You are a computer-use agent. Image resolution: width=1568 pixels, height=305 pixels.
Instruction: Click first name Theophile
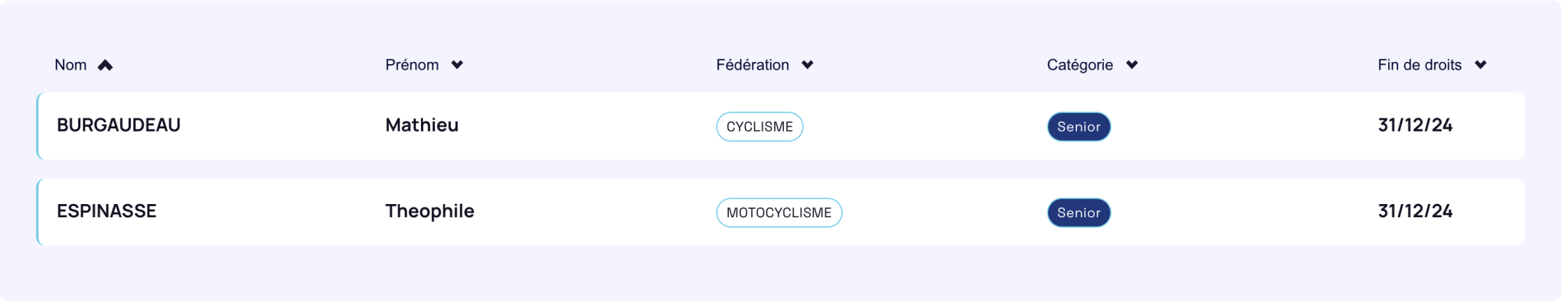point(430,212)
